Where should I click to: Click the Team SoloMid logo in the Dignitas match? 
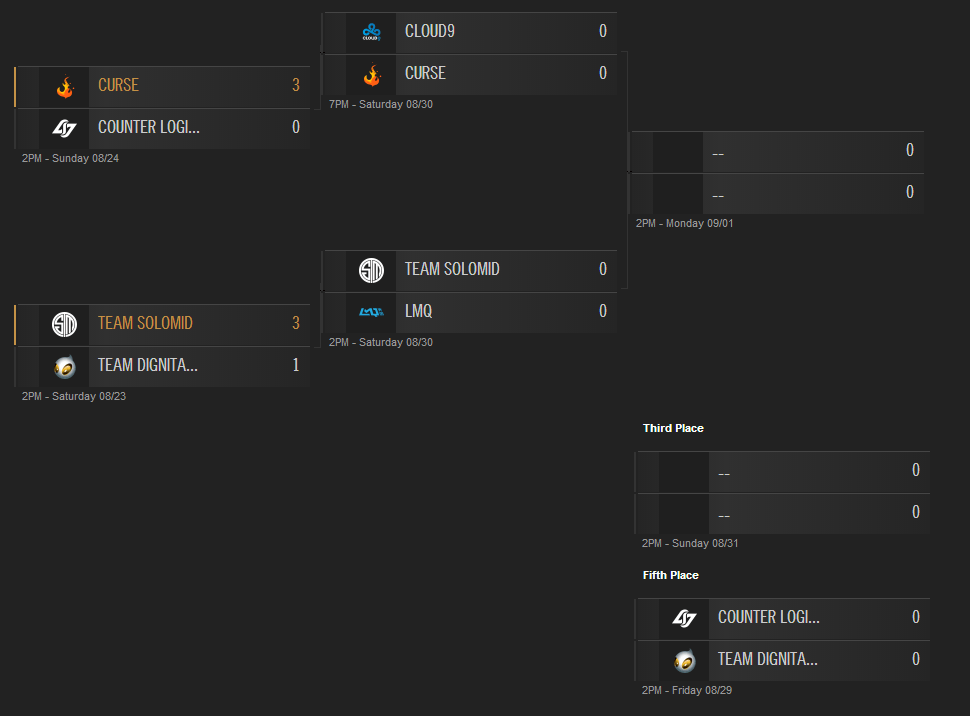pyautogui.click(x=65, y=324)
